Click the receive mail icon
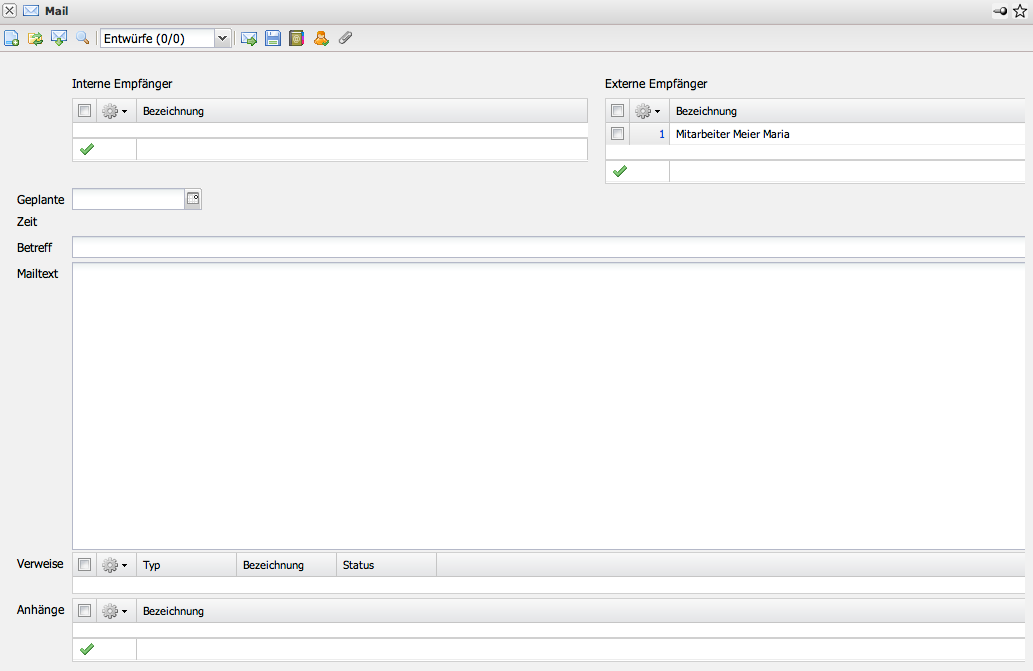The height and width of the screenshot is (671, 1033). click(59, 38)
